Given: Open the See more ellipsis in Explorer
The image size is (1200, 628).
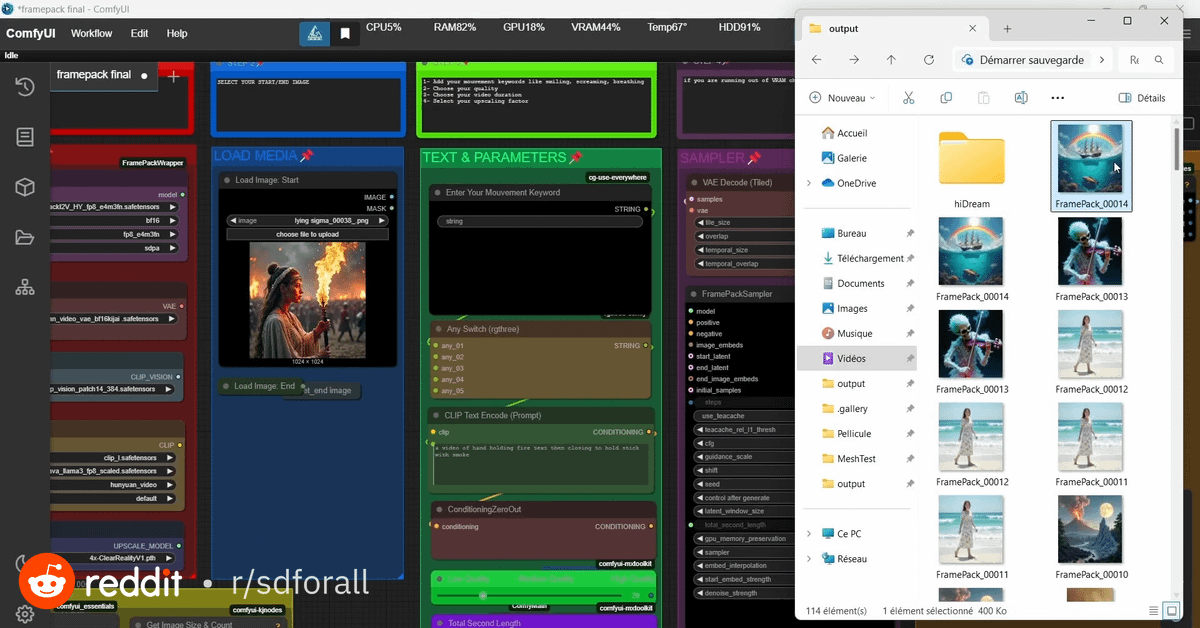Looking at the screenshot, I should 1058,98.
